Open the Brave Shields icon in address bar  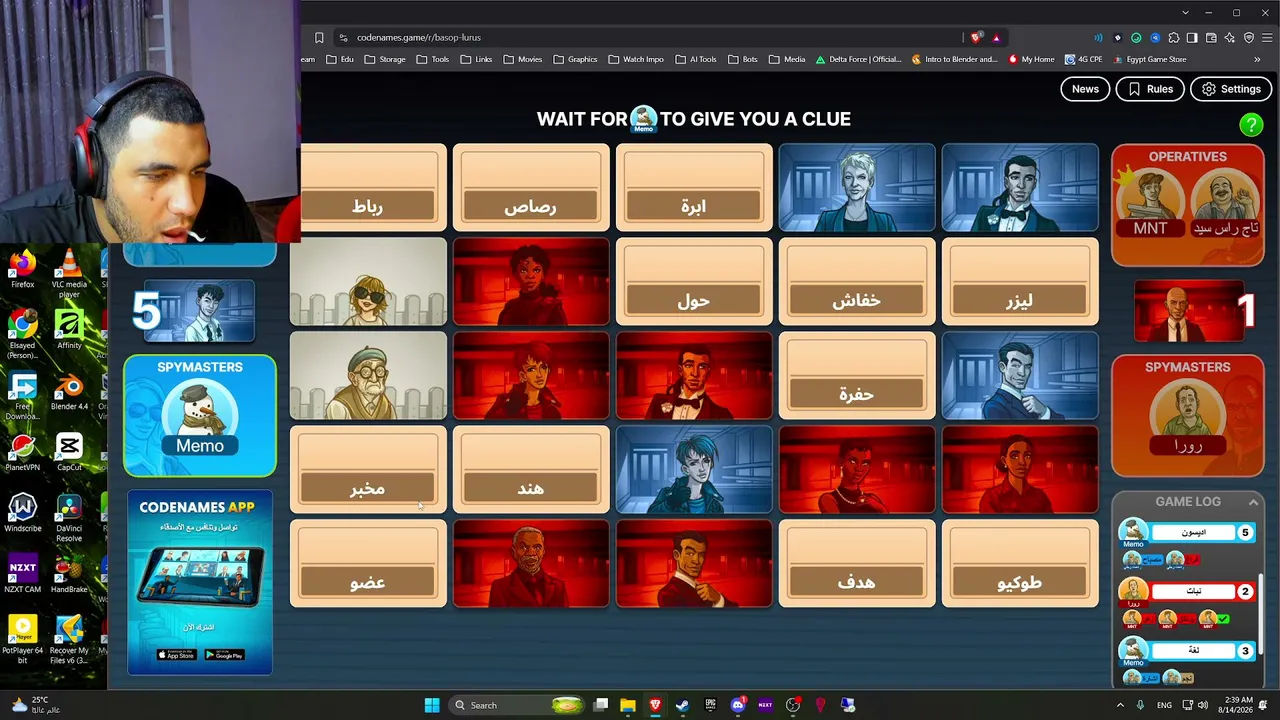point(976,38)
